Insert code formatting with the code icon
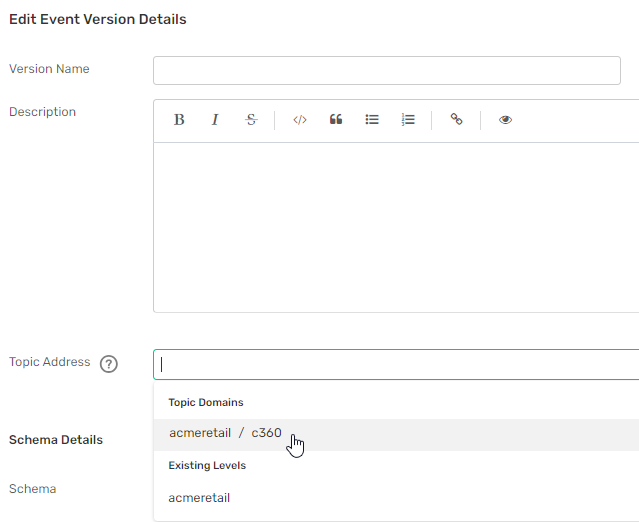This screenshot has height=522, width=639. (x=299, y=120)
